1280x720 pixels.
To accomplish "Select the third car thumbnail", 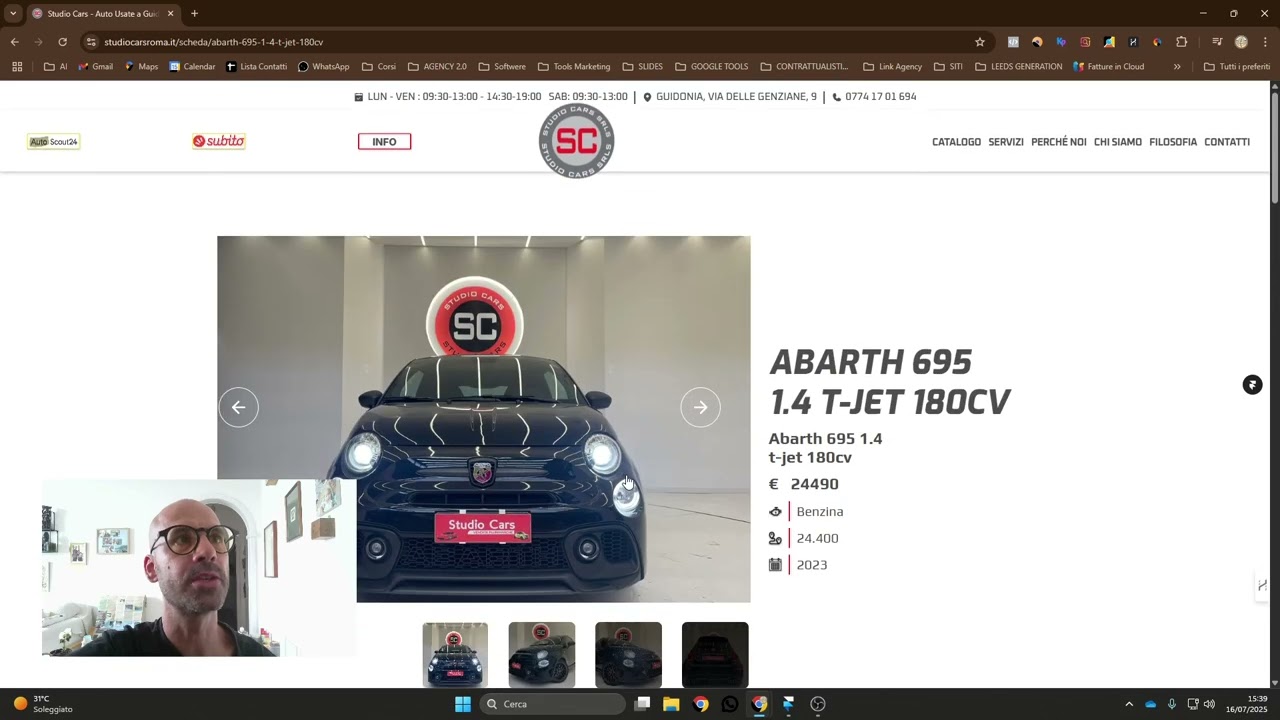I will (628, 655).
